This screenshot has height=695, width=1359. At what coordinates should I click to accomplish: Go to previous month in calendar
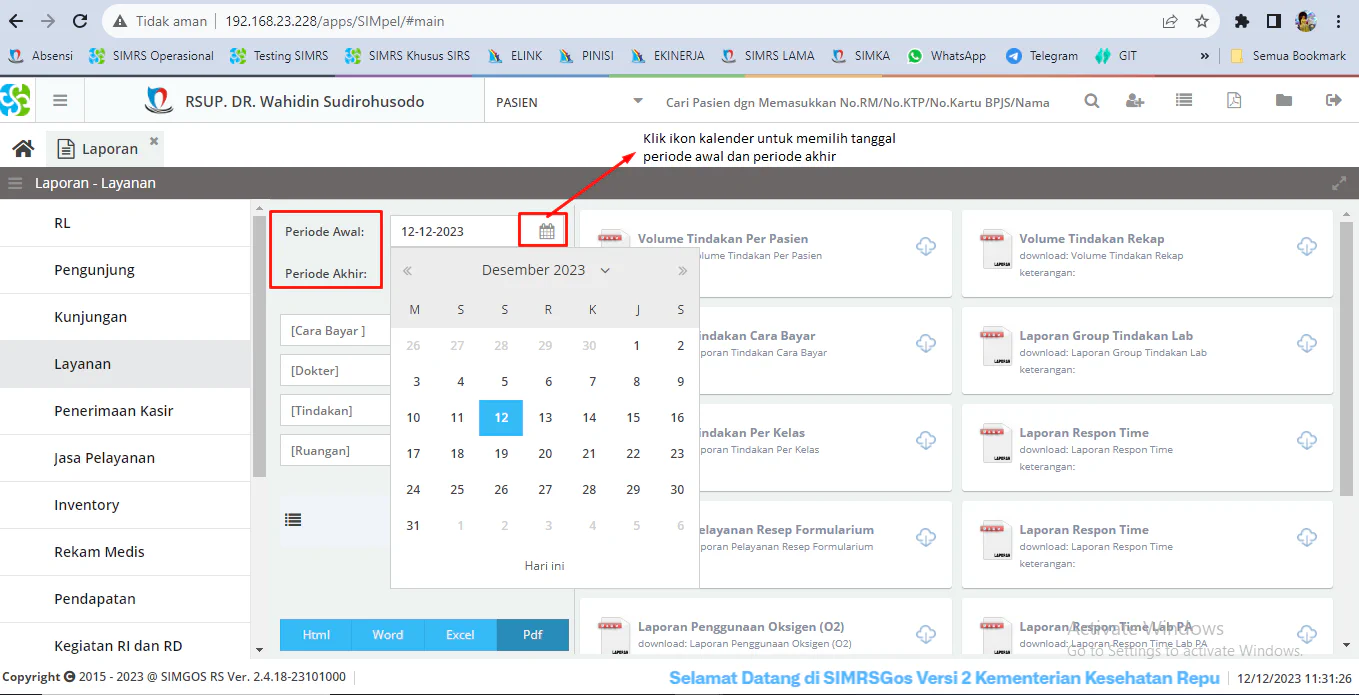[x=407, y=271]
